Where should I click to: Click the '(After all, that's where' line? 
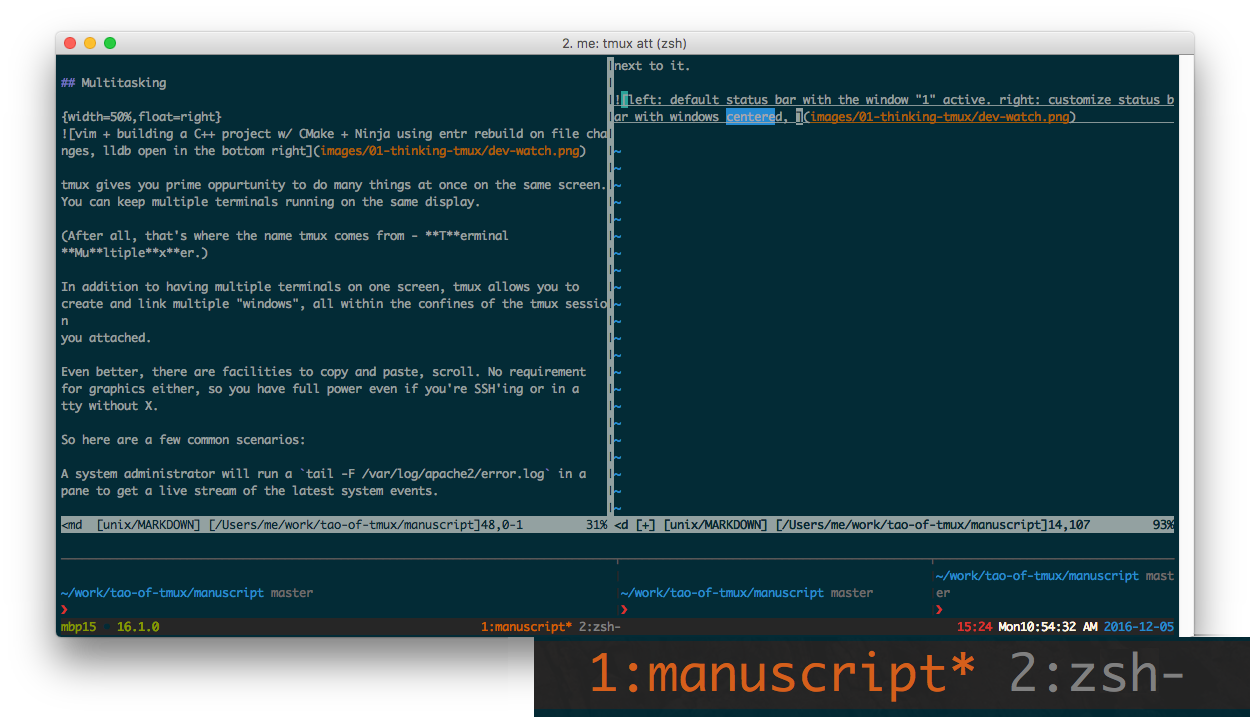[x=285, y=236]
